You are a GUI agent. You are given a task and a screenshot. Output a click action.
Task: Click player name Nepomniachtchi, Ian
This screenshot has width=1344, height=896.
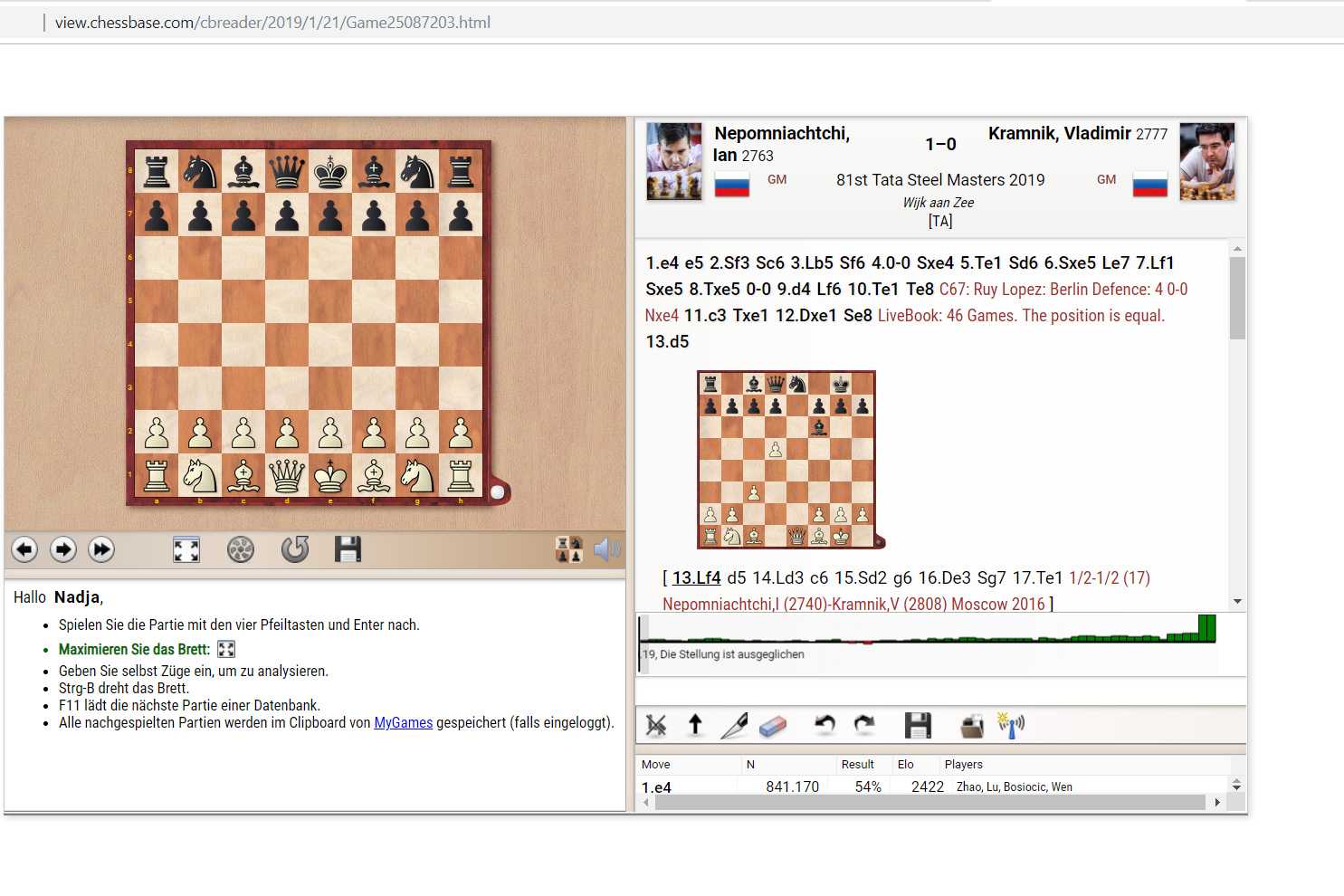click(x=781, y=144)
